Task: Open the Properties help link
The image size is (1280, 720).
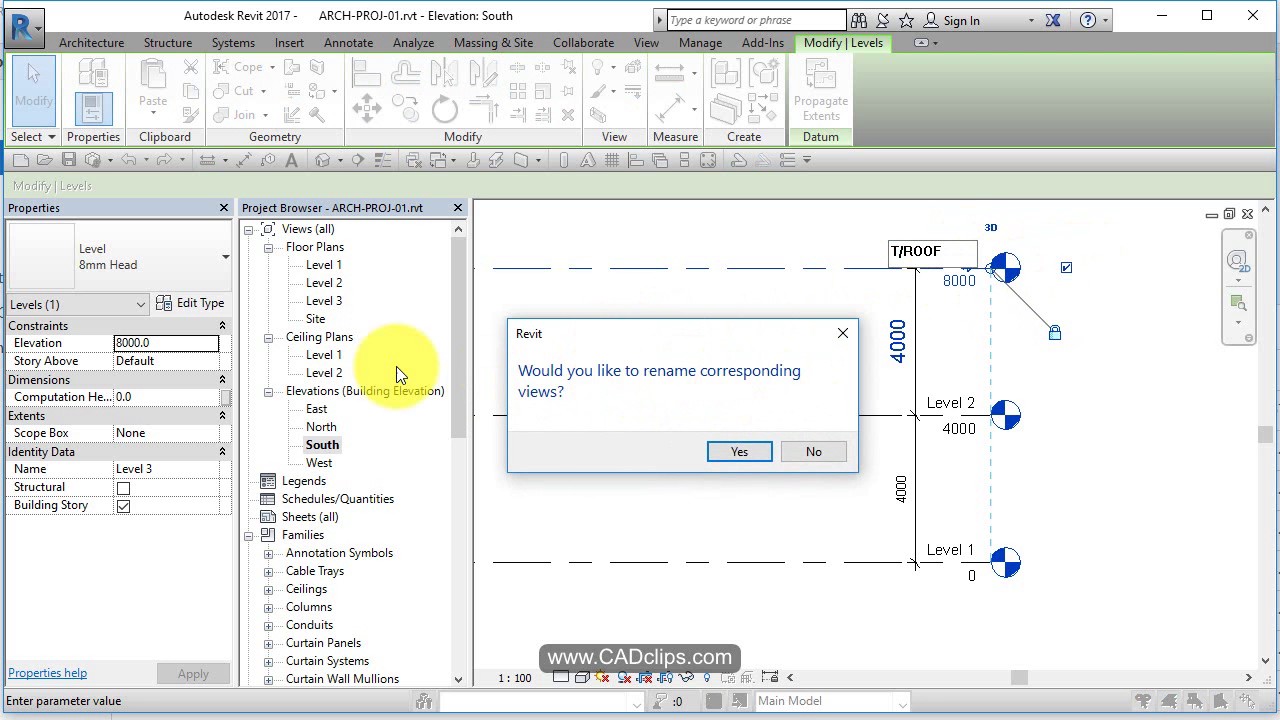Action: 47,673
